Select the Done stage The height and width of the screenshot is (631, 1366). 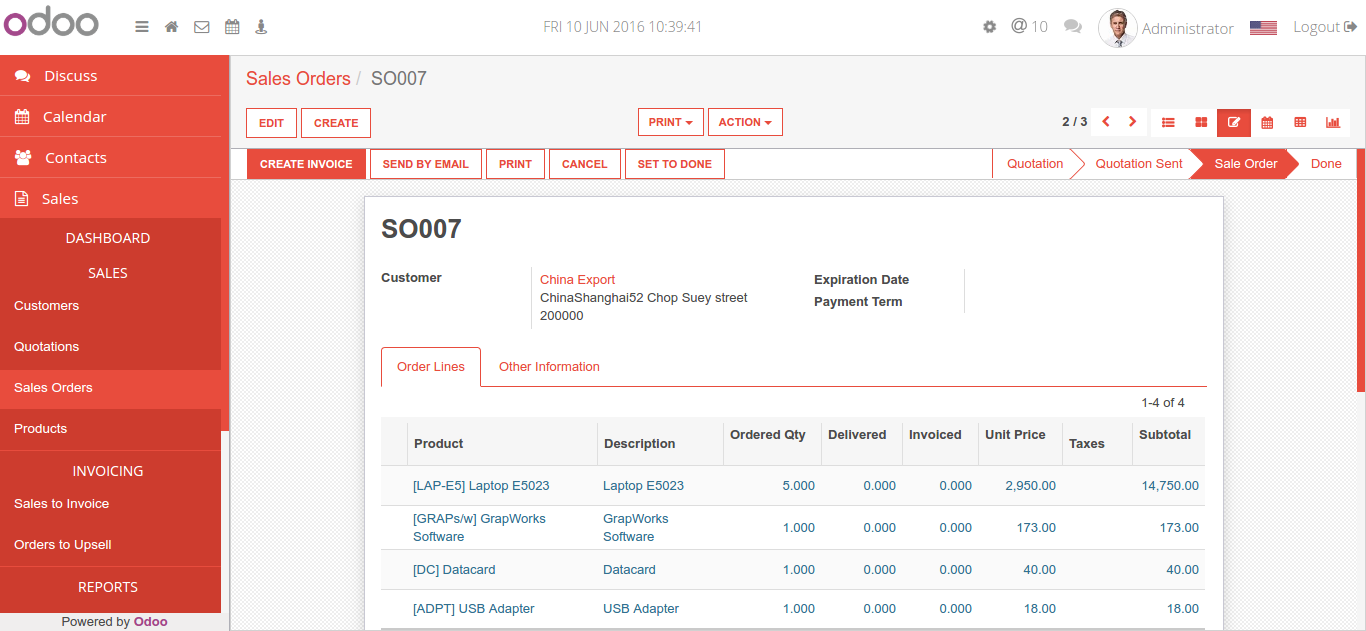coord(1326,164)
